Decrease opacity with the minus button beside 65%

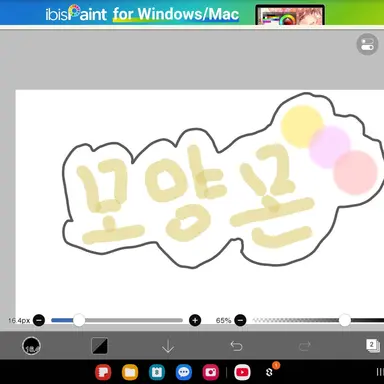tap(240, 320)
